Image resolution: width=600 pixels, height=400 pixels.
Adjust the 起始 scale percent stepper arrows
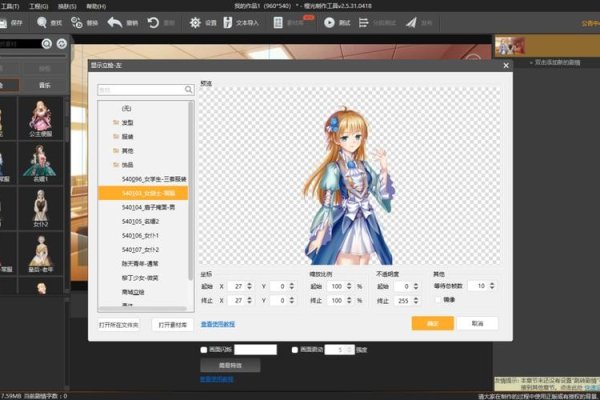point(349,286)
